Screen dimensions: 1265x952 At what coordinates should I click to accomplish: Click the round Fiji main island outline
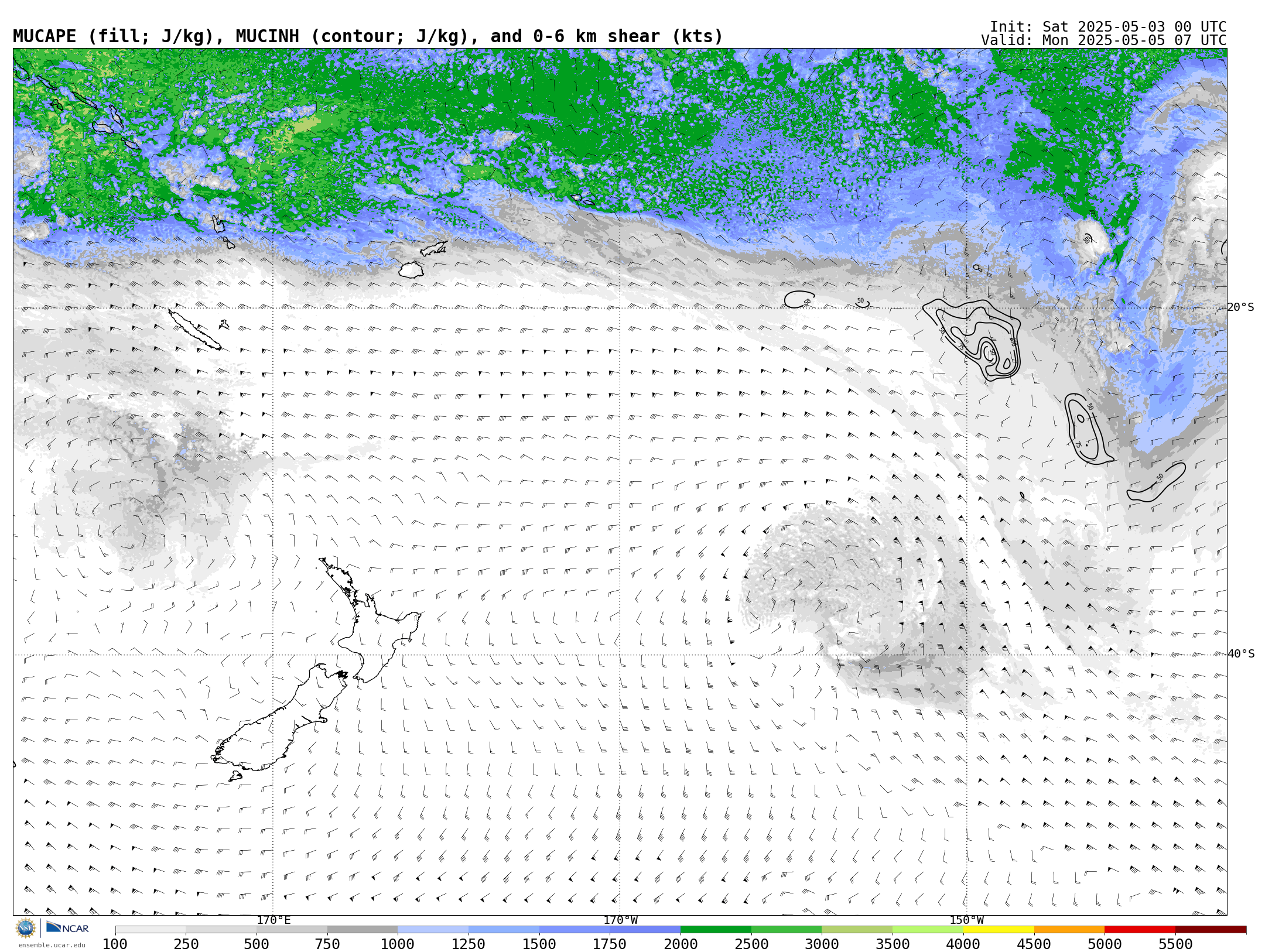411,270
